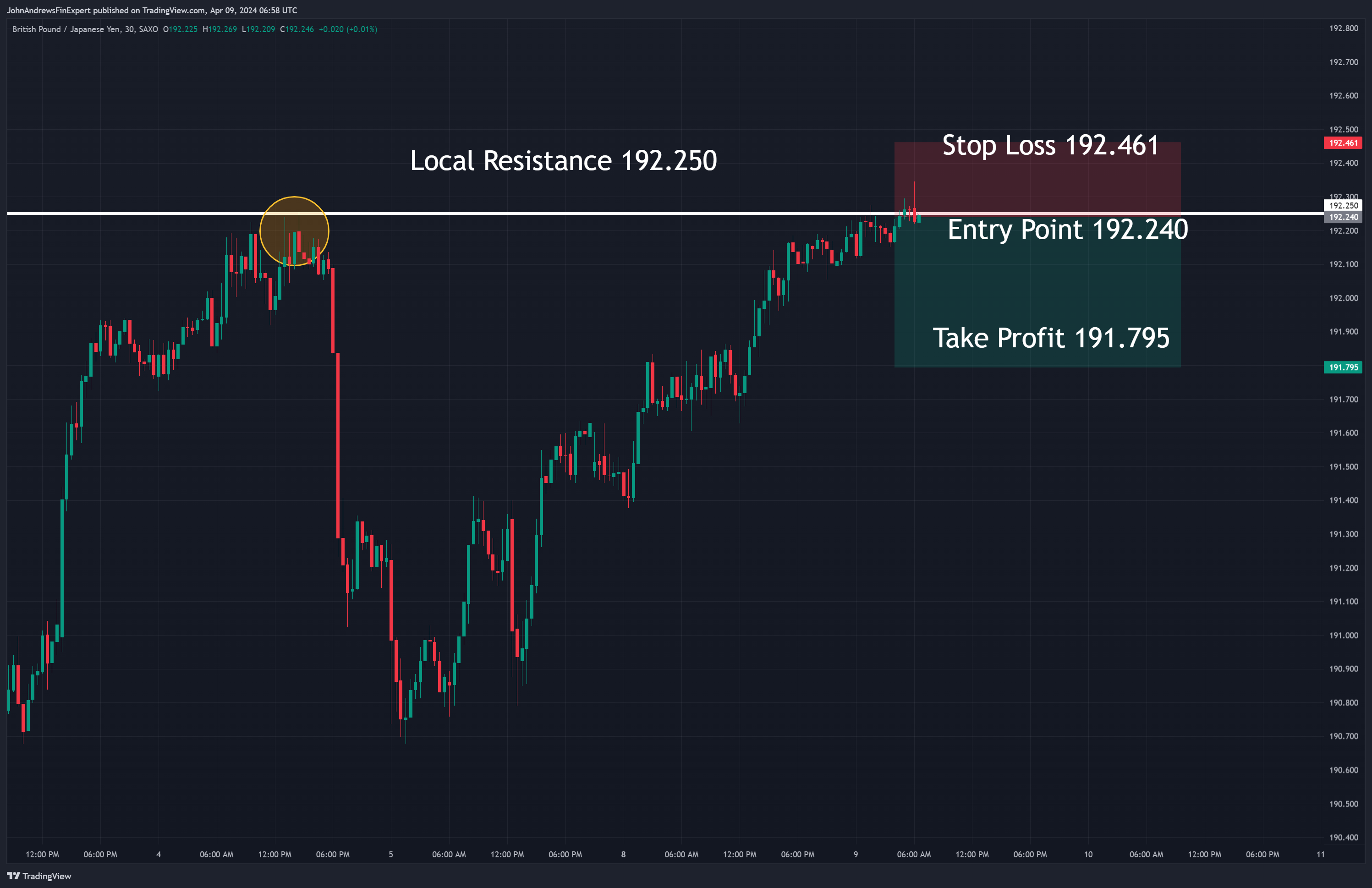This screenshot has height=888, width=1372.
Task: Click the '11' date label on time axis
Action: (1320, 855)
